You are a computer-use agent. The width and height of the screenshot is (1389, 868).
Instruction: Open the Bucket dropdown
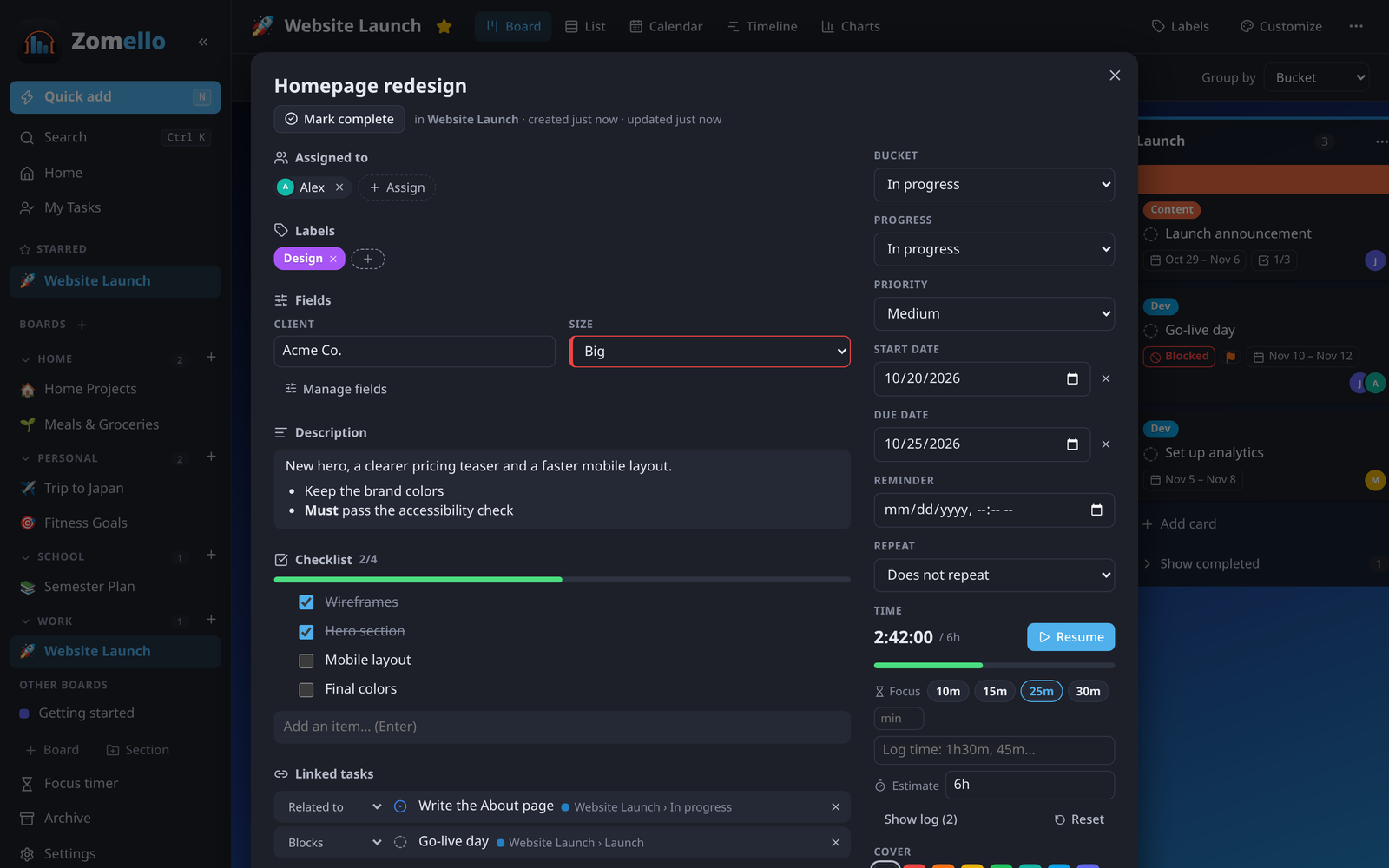(x=994, y=185)
